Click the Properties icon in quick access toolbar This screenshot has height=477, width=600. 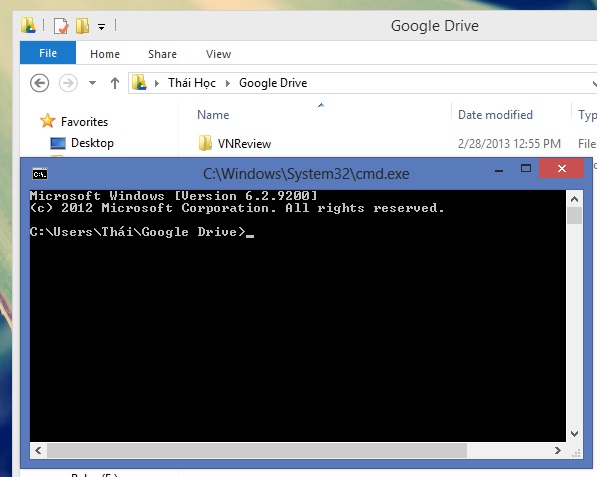tap(61, 26)
